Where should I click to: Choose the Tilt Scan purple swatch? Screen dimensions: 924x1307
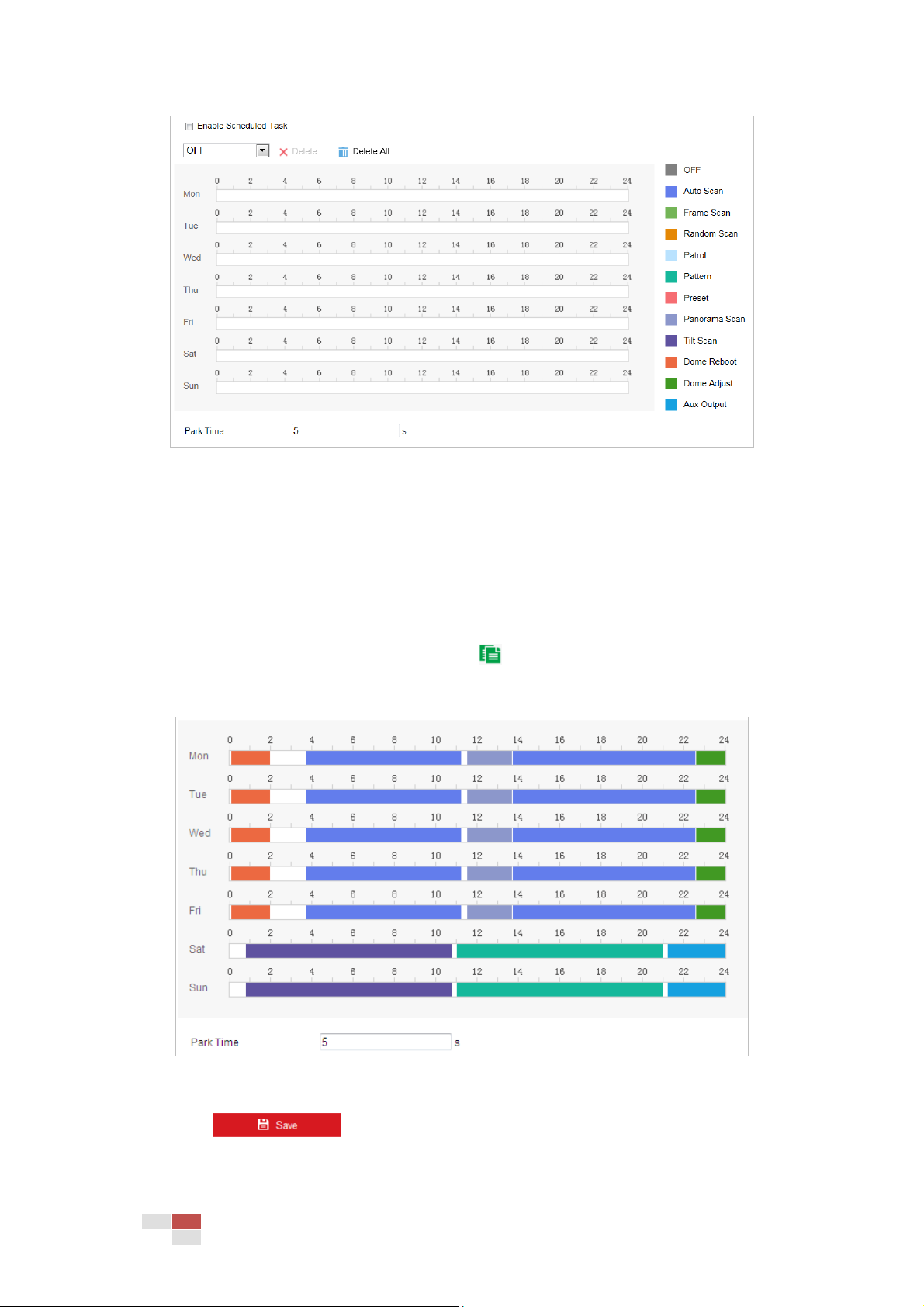coord(671,341)
